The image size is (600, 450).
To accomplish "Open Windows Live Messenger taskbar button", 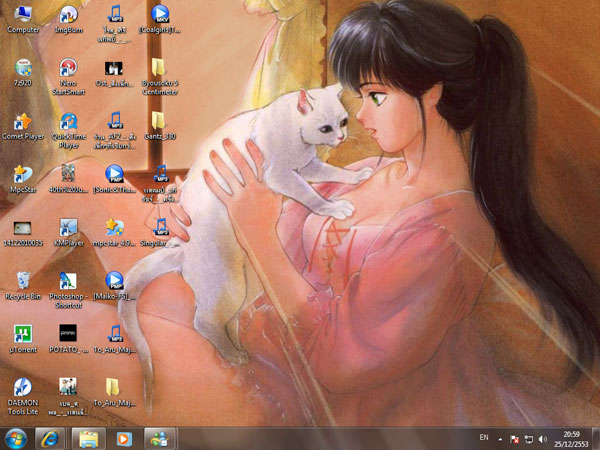I will click(x=160, y=439).
